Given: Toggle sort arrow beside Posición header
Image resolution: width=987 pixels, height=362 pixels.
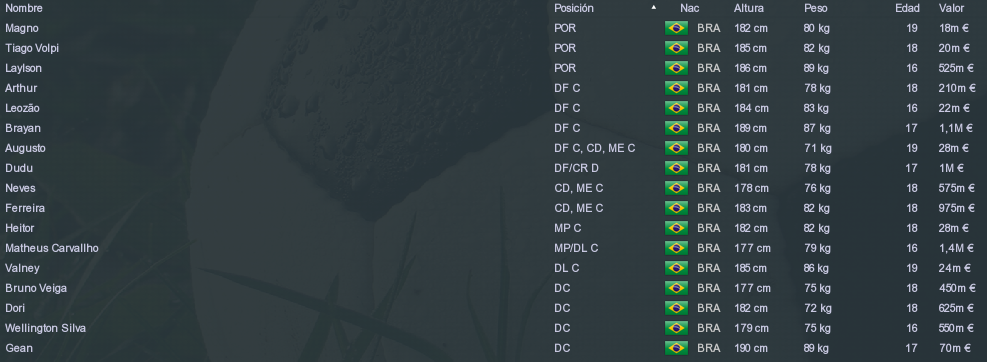Looking at the screenshot, I should (x=653, y=8).
